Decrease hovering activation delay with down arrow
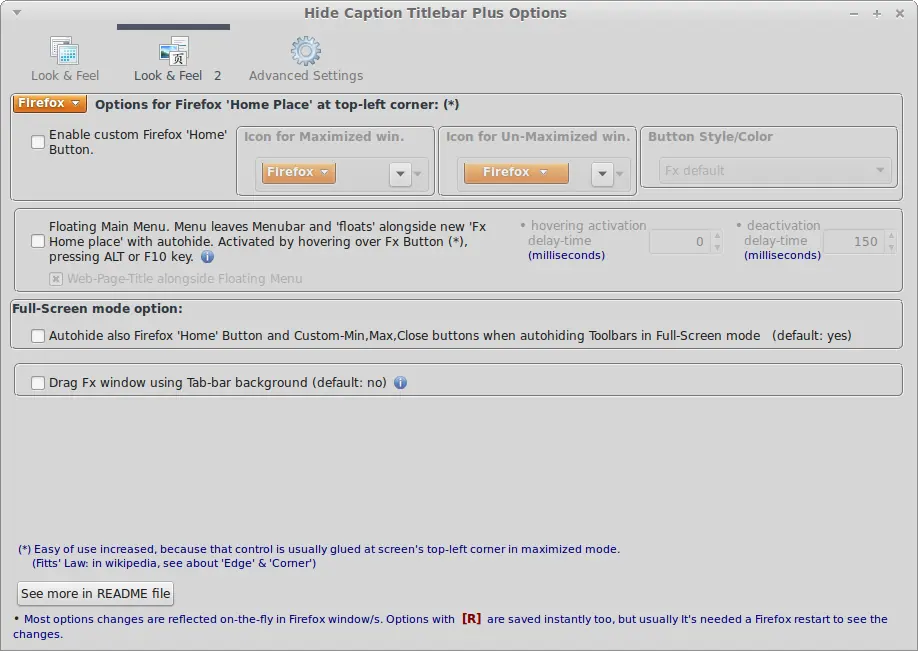 [717, 248]
